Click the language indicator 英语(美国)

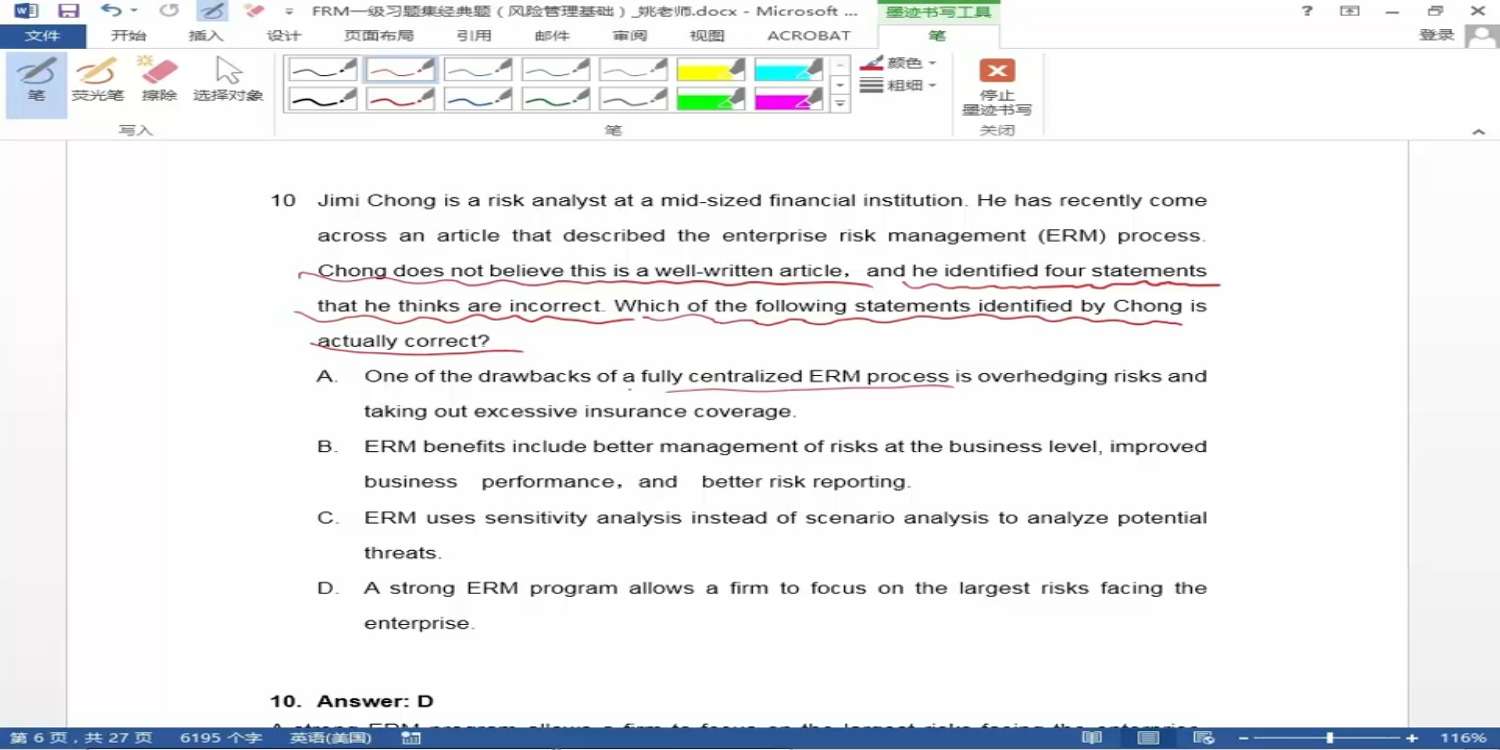pyautogui.click(x=331, y=738)
